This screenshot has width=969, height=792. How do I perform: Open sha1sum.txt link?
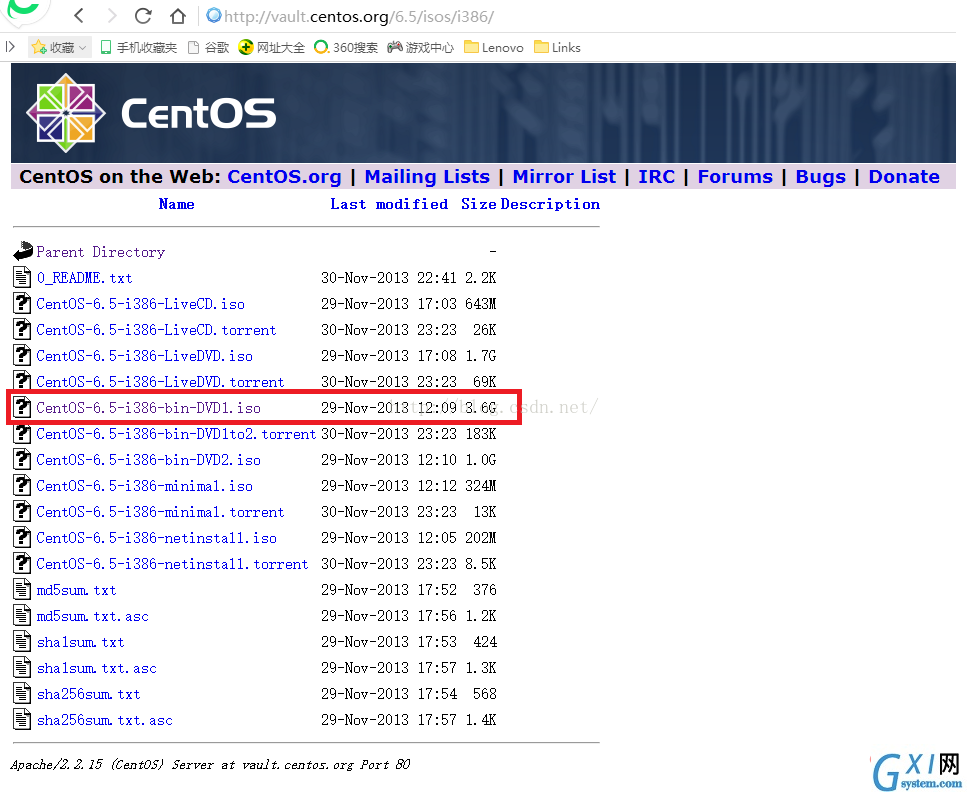click(x=80, y=642)
